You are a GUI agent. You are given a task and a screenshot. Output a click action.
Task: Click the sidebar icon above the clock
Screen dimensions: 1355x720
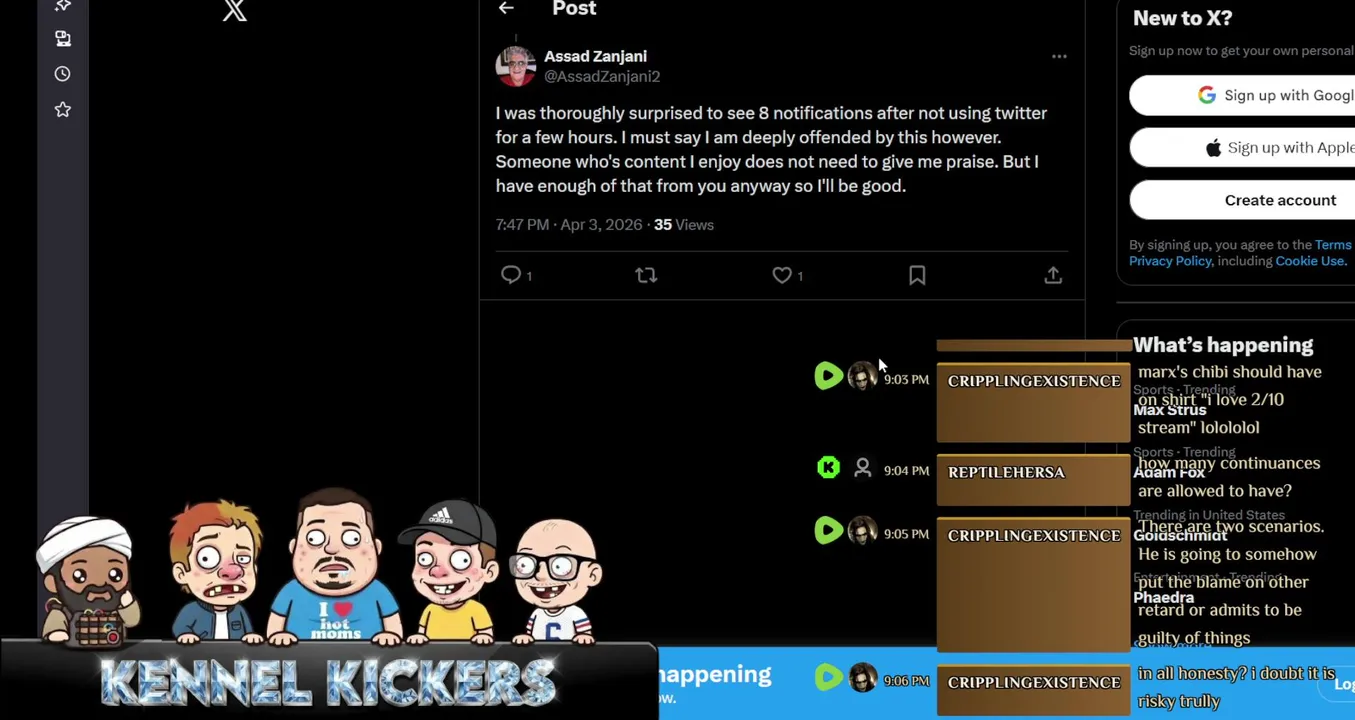[x=63, y=39]
